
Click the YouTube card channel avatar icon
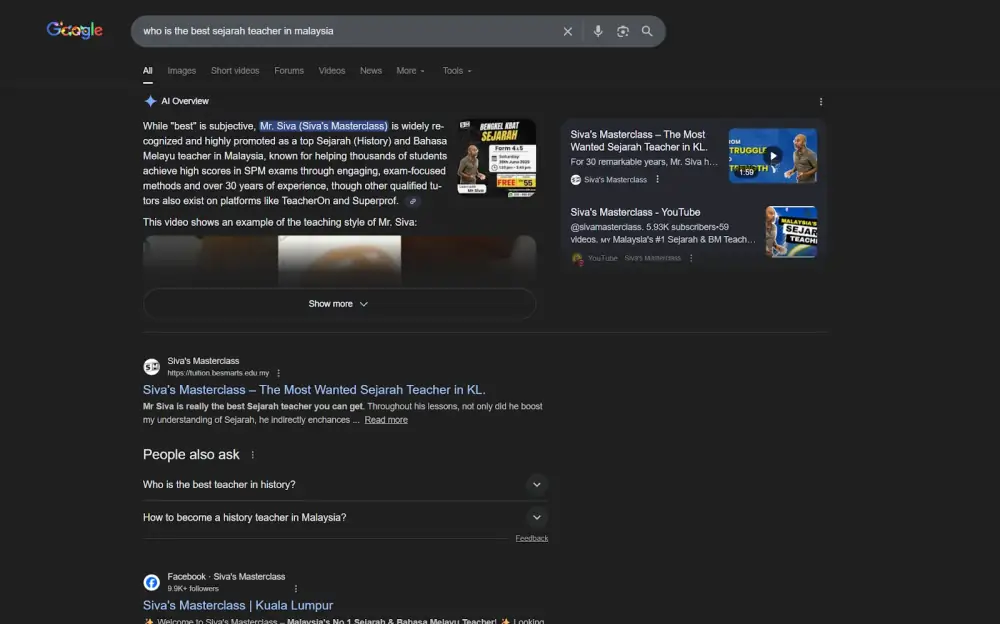[577, 258]
